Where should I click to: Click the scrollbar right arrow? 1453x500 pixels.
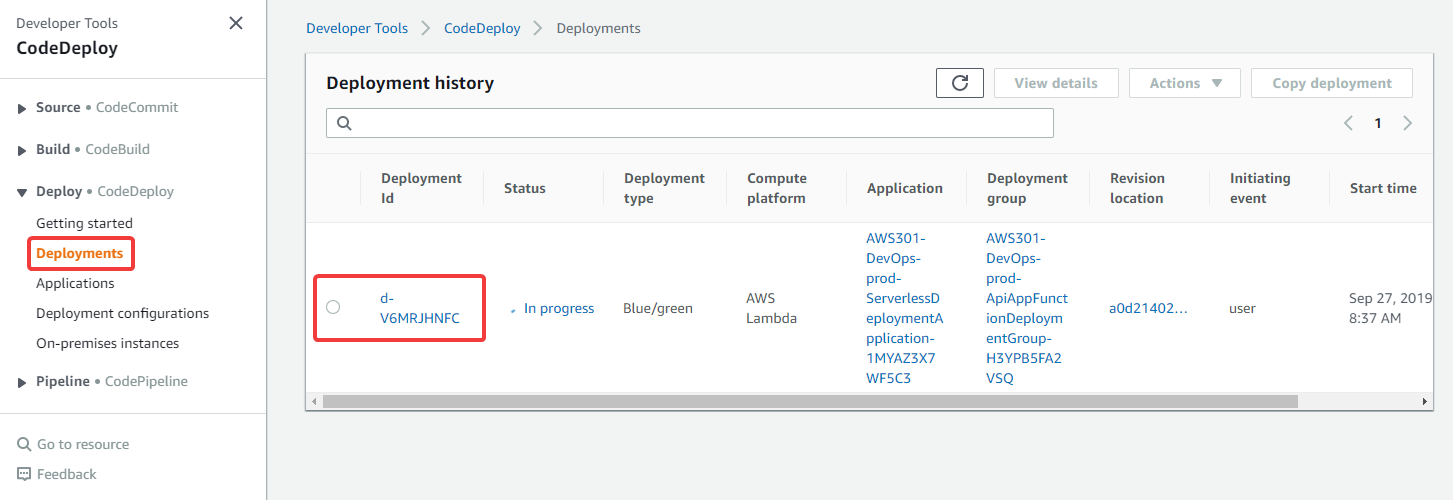tap(1426, 401)
